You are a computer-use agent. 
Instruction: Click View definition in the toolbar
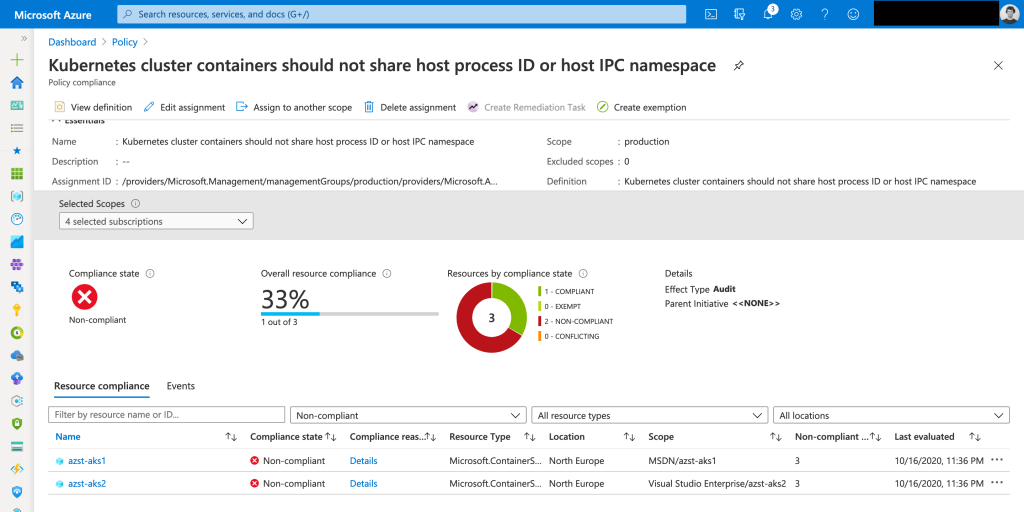[93, 107]
